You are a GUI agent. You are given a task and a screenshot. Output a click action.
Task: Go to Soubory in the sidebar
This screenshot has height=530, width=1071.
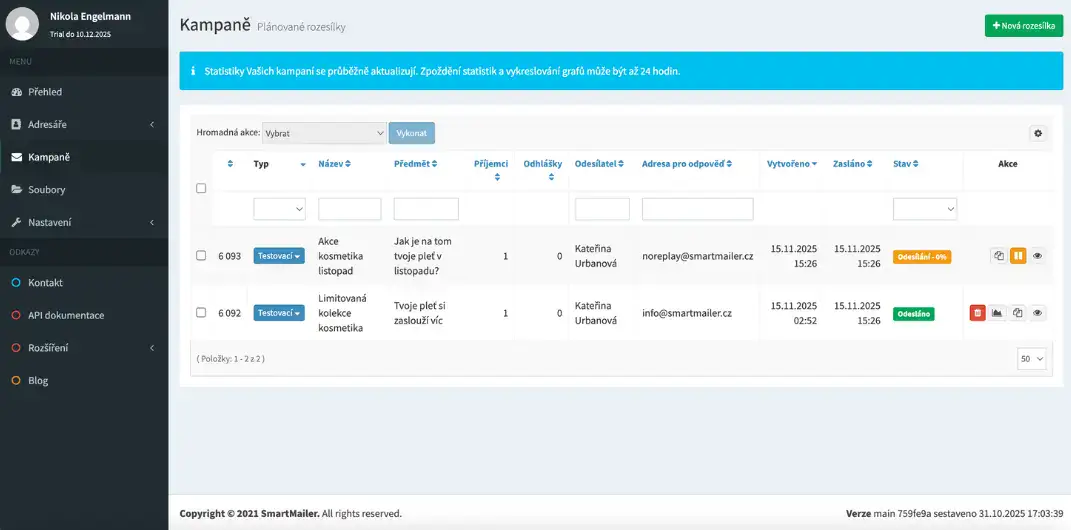coord(46,189)
